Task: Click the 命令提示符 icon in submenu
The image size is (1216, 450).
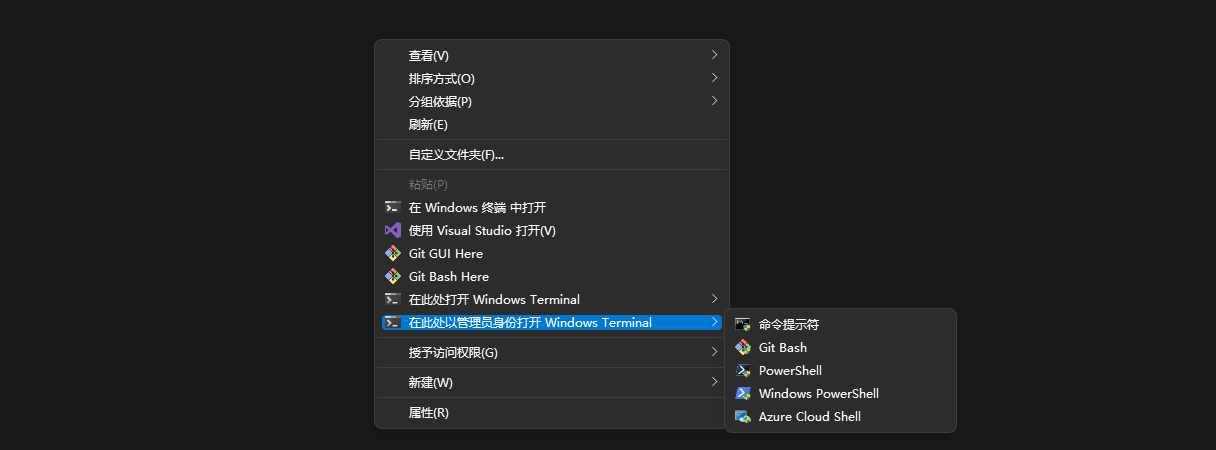Action: [x=742, y=324]
